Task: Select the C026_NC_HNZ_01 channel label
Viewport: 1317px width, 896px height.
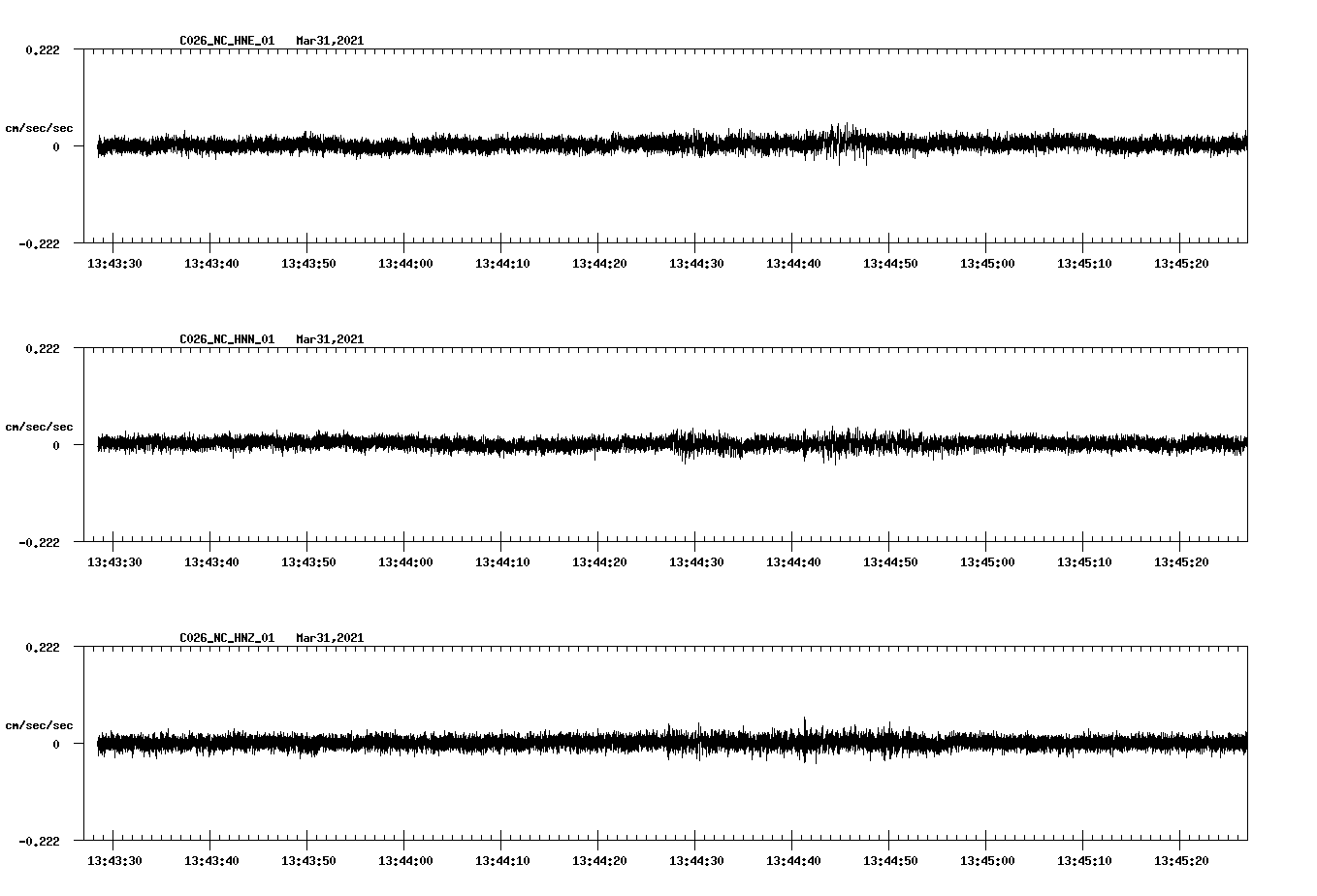Action: (x=225, y=637)
